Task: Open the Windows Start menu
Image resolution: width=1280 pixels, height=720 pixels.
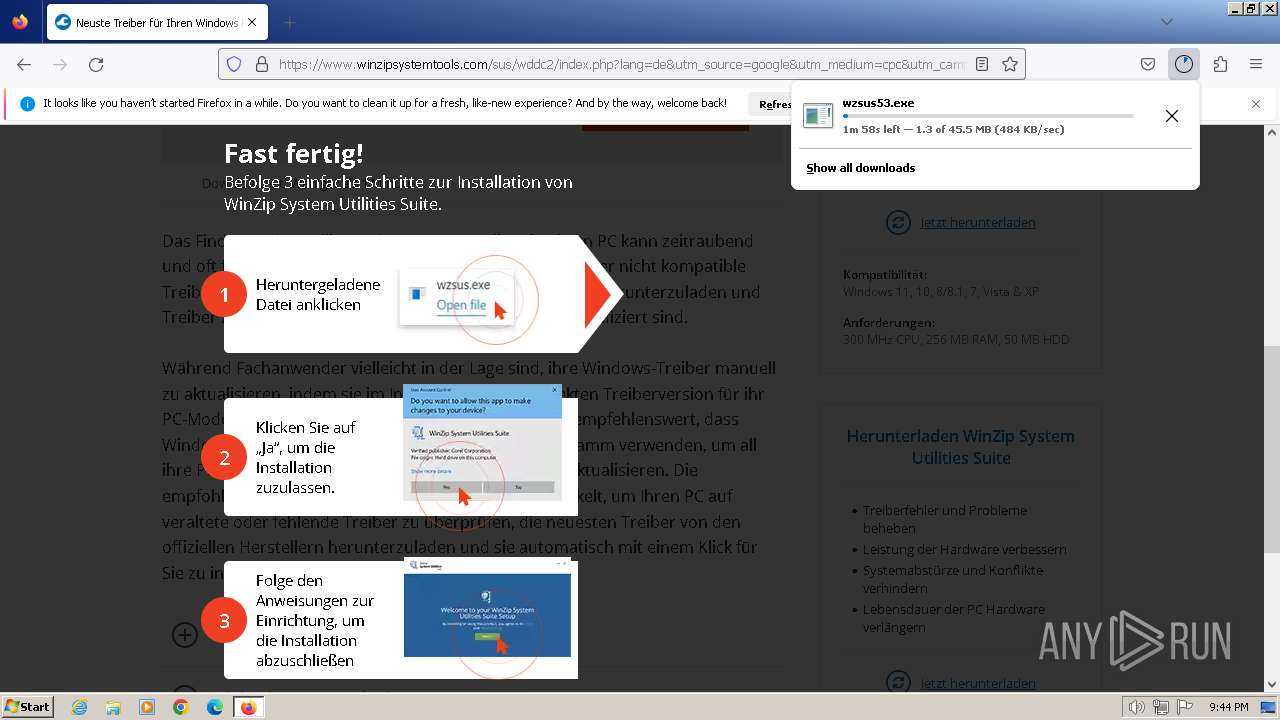Action: click(x=27, y=707)
